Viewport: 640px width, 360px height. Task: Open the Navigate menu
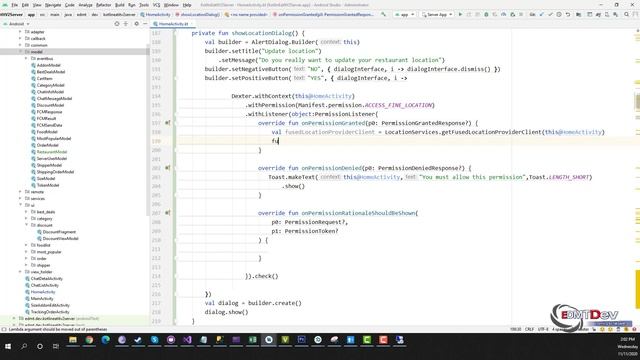tap(53, 5)
